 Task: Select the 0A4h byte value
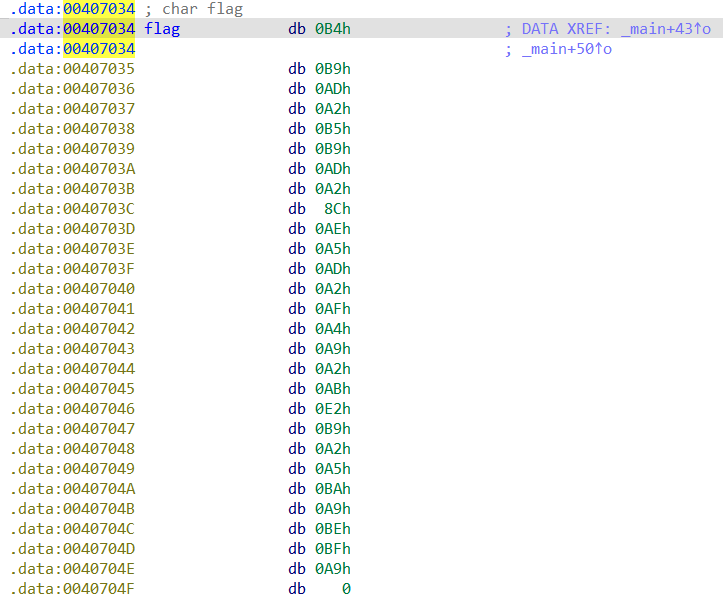pyautogui.click(x=333, y=329)
